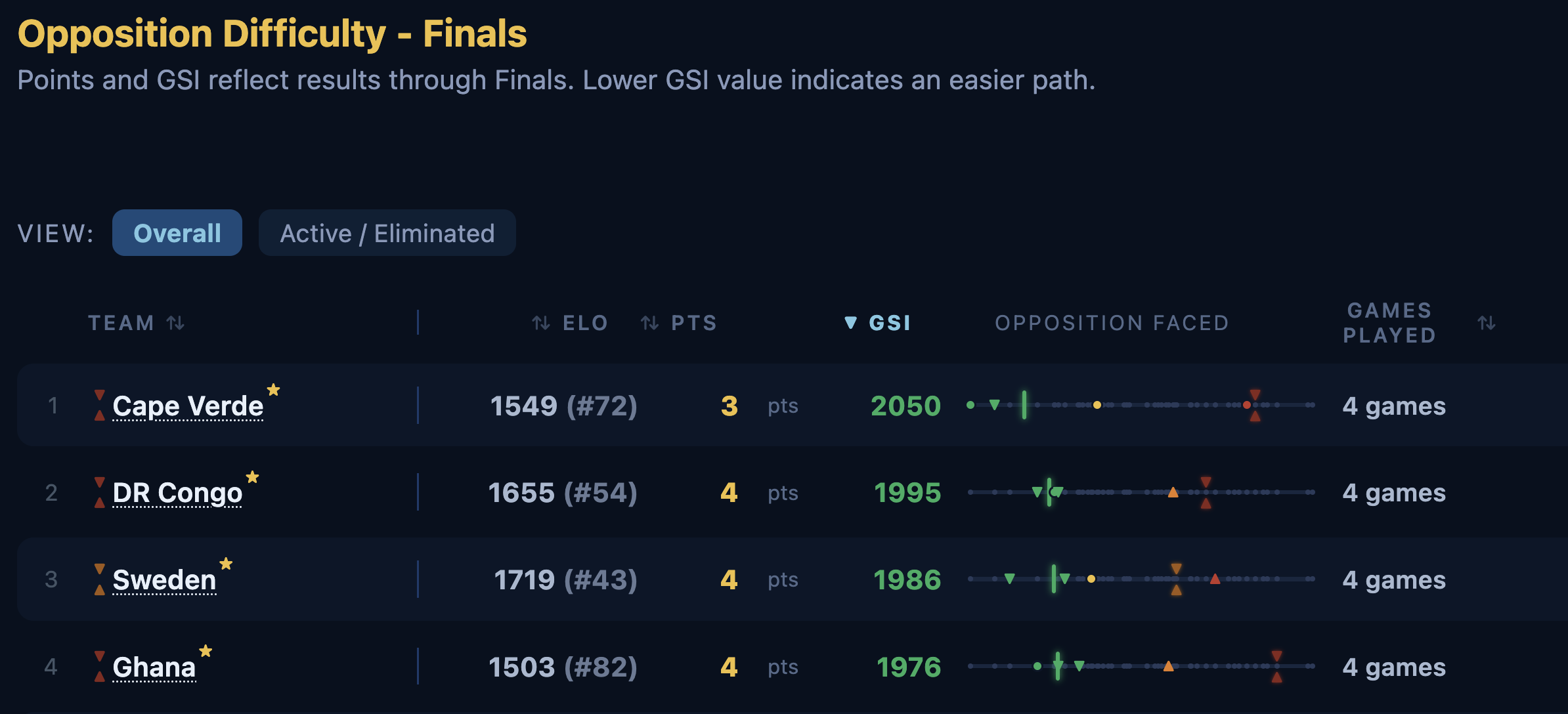The height and width of the screenshot is (714, 1568).
Task: Sort table by Team column arrows
Action: click(175, 323)
